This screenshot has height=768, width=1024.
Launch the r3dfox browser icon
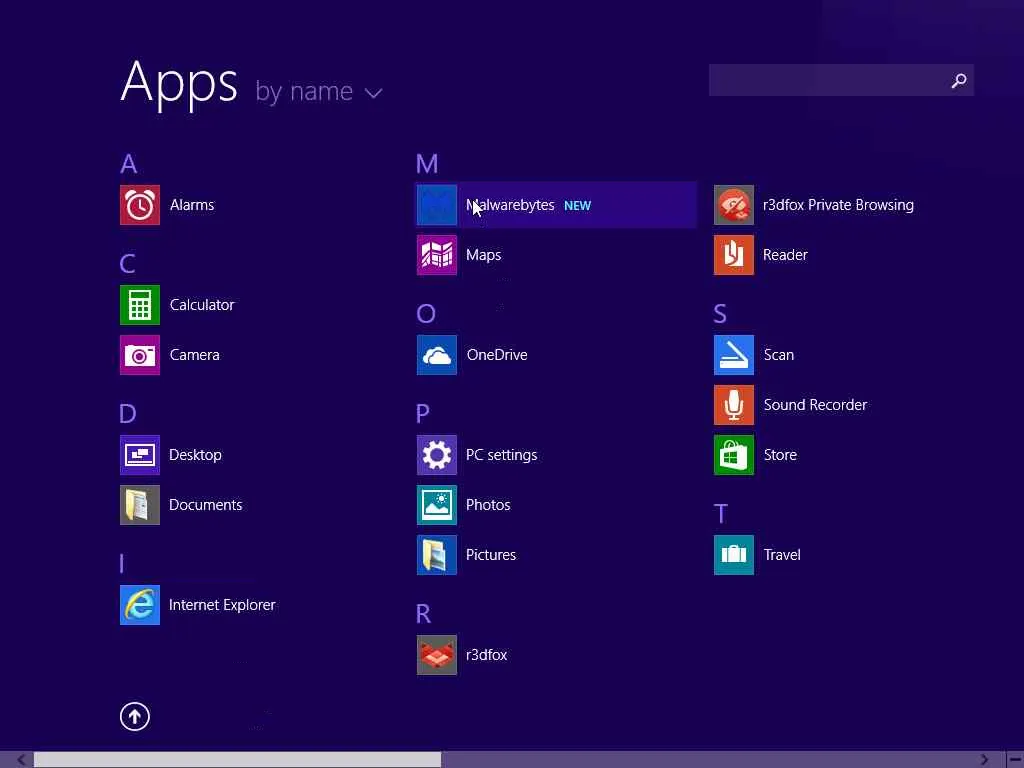coord(437,655)
